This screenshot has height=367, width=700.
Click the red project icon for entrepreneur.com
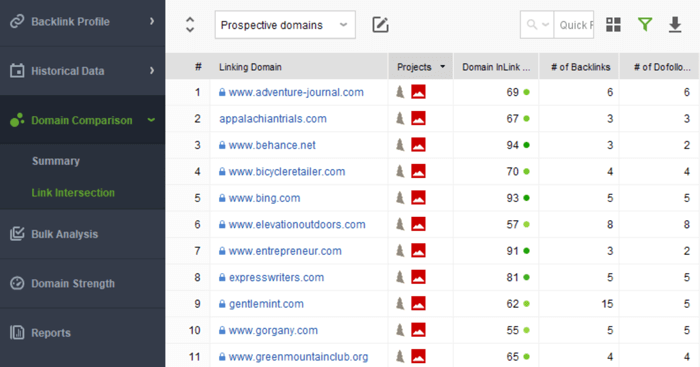click(x=418, y=250)
